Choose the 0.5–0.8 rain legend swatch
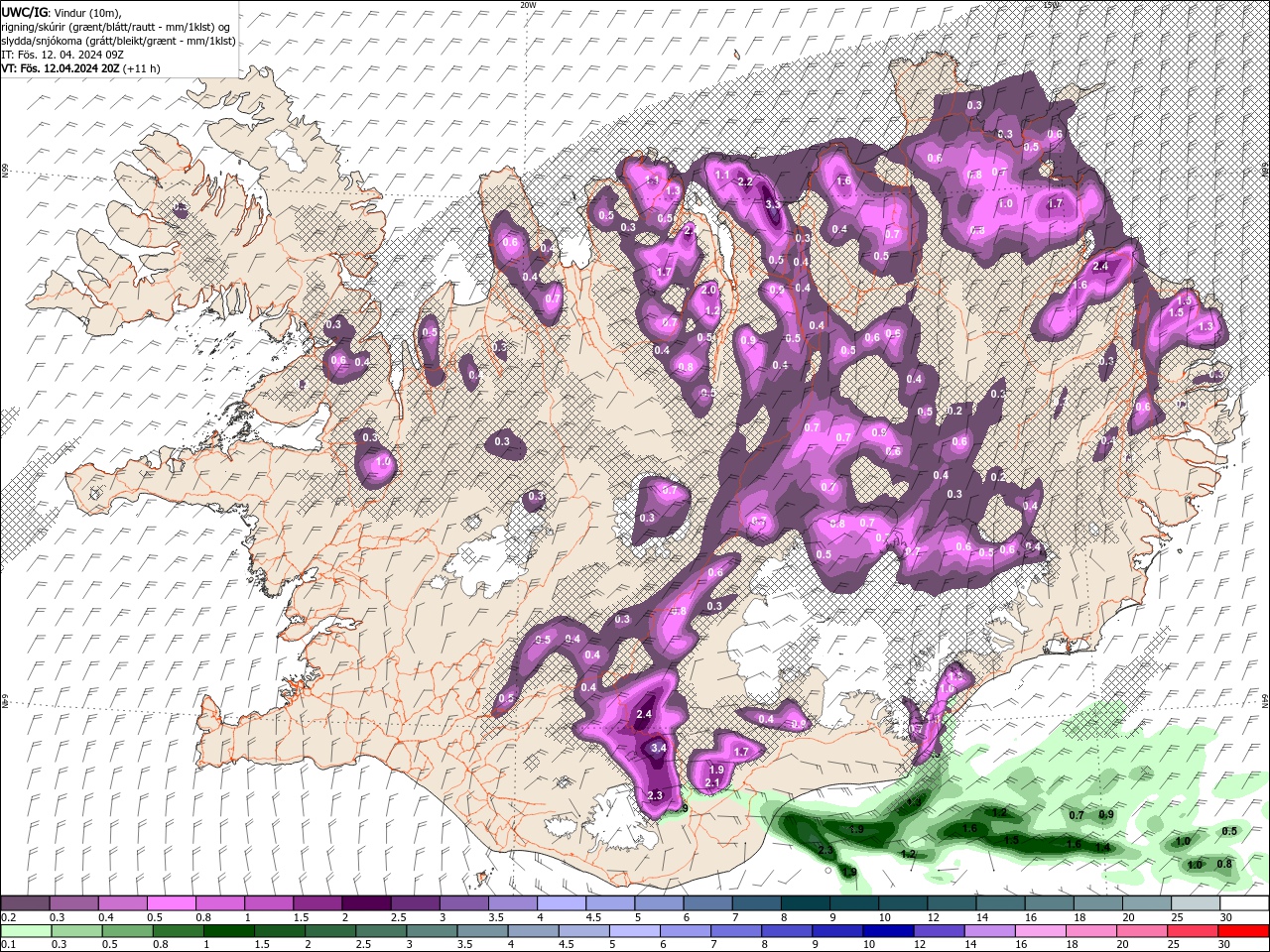This screenshot has height=952, width=1270. 127,931
